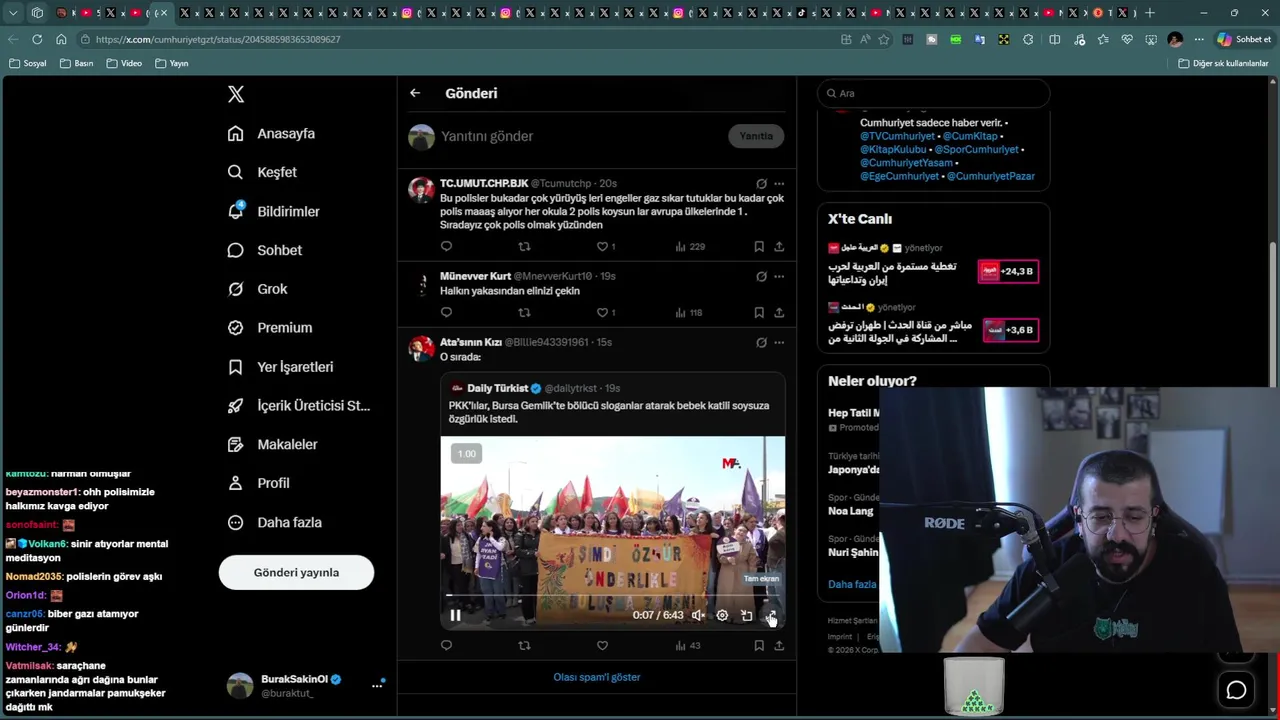Viewport: 1280px width, 720px height.
Task: Open Premium in the sidebar
Action: [x=270, y=327]
